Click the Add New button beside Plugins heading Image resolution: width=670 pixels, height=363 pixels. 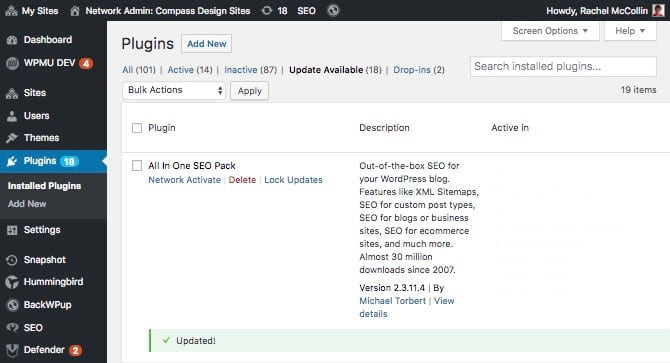click(x=206, y=44)
